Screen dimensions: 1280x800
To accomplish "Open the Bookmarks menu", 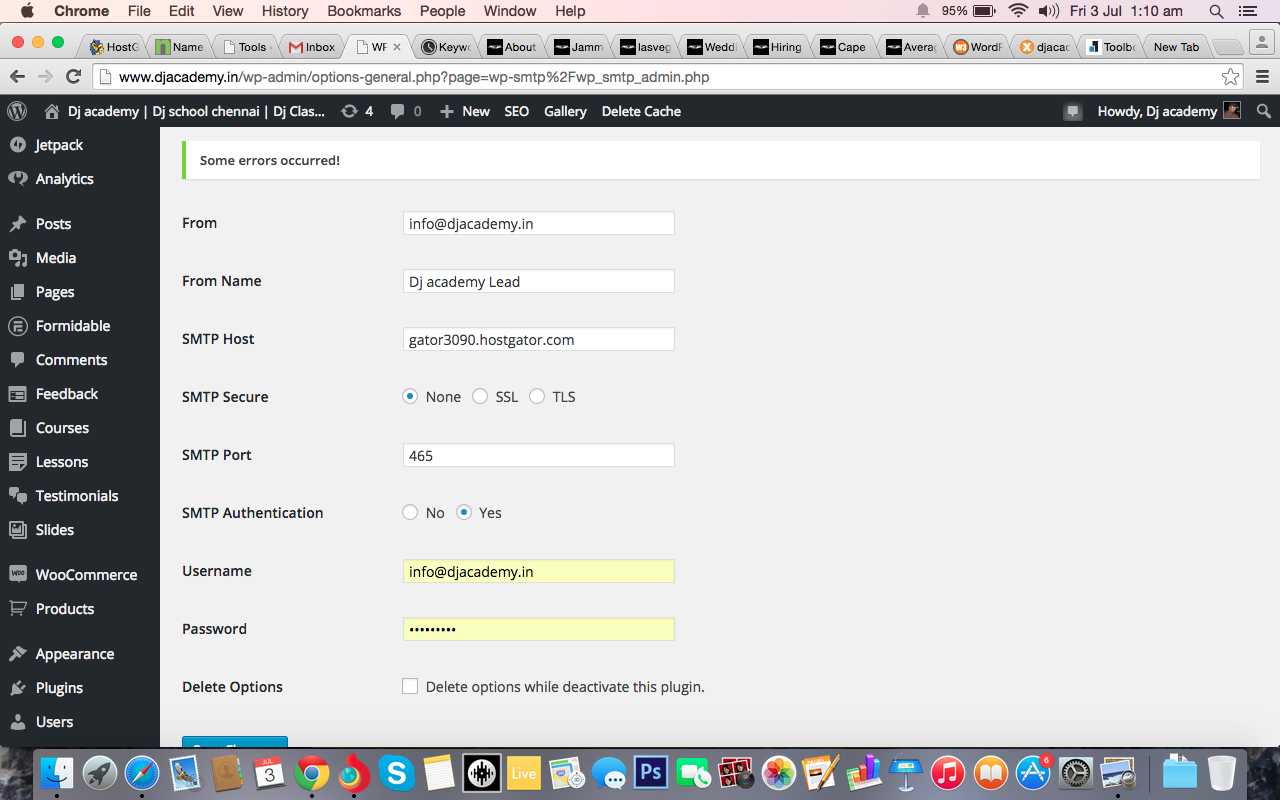I will pos(364,11).
